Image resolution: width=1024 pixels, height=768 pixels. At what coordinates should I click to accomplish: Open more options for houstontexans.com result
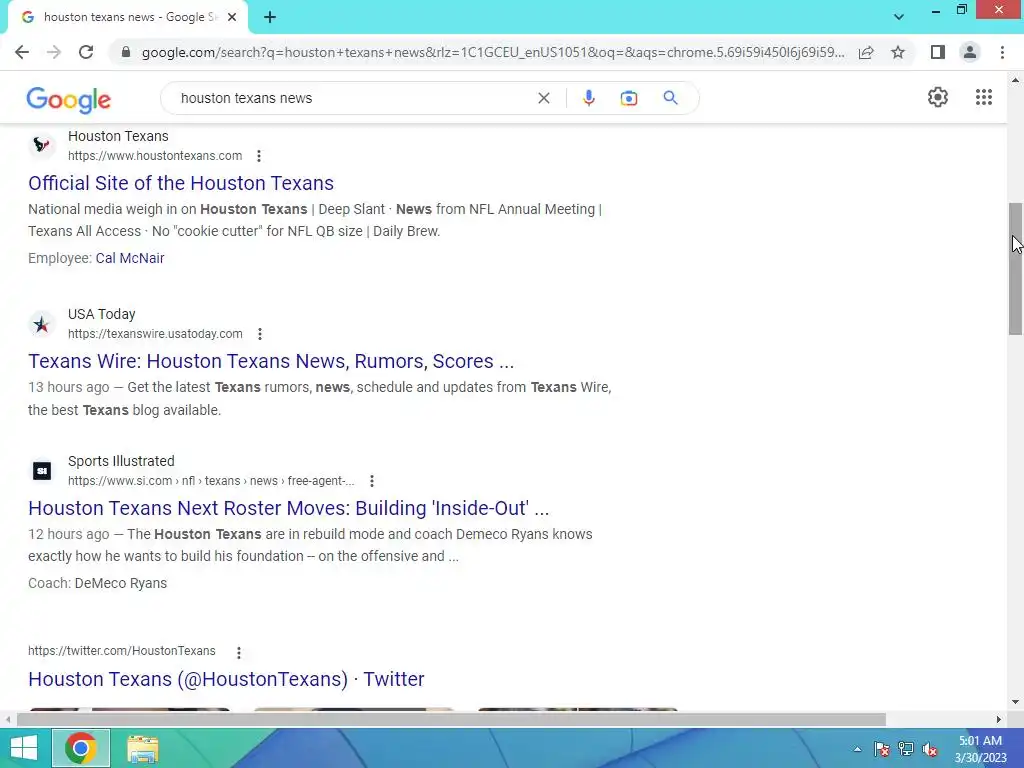point(259,156)
